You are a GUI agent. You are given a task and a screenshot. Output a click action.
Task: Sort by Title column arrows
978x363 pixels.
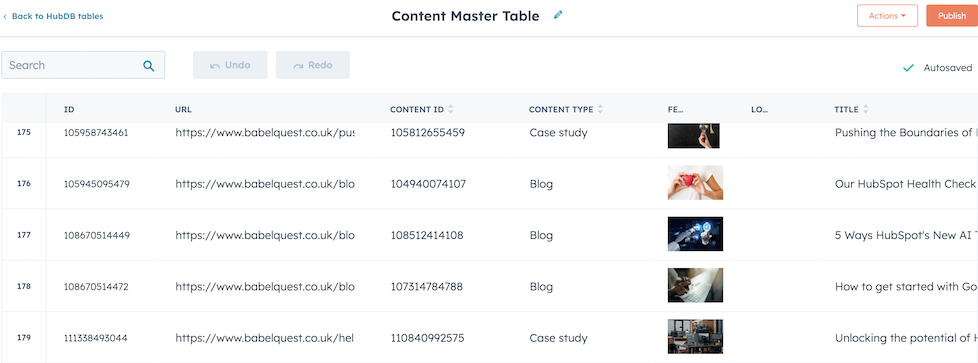(866, 109)
